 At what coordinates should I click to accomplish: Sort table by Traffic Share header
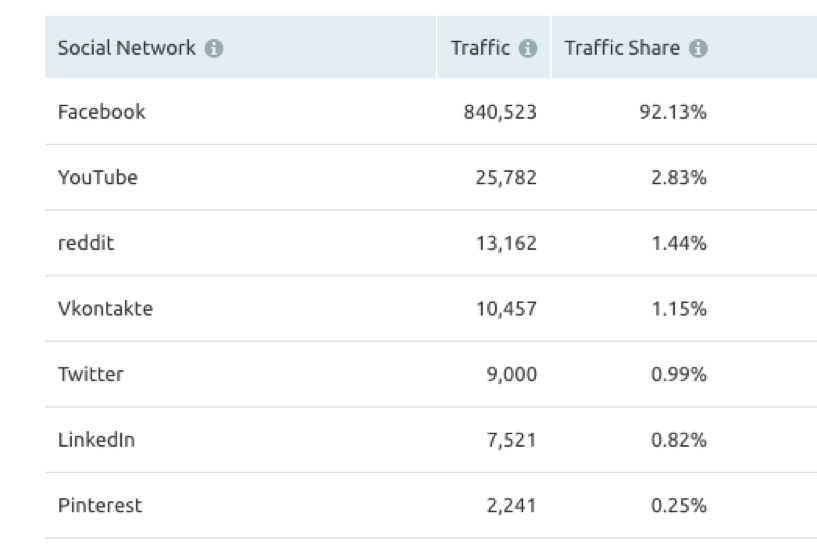(x=622, y=48)
